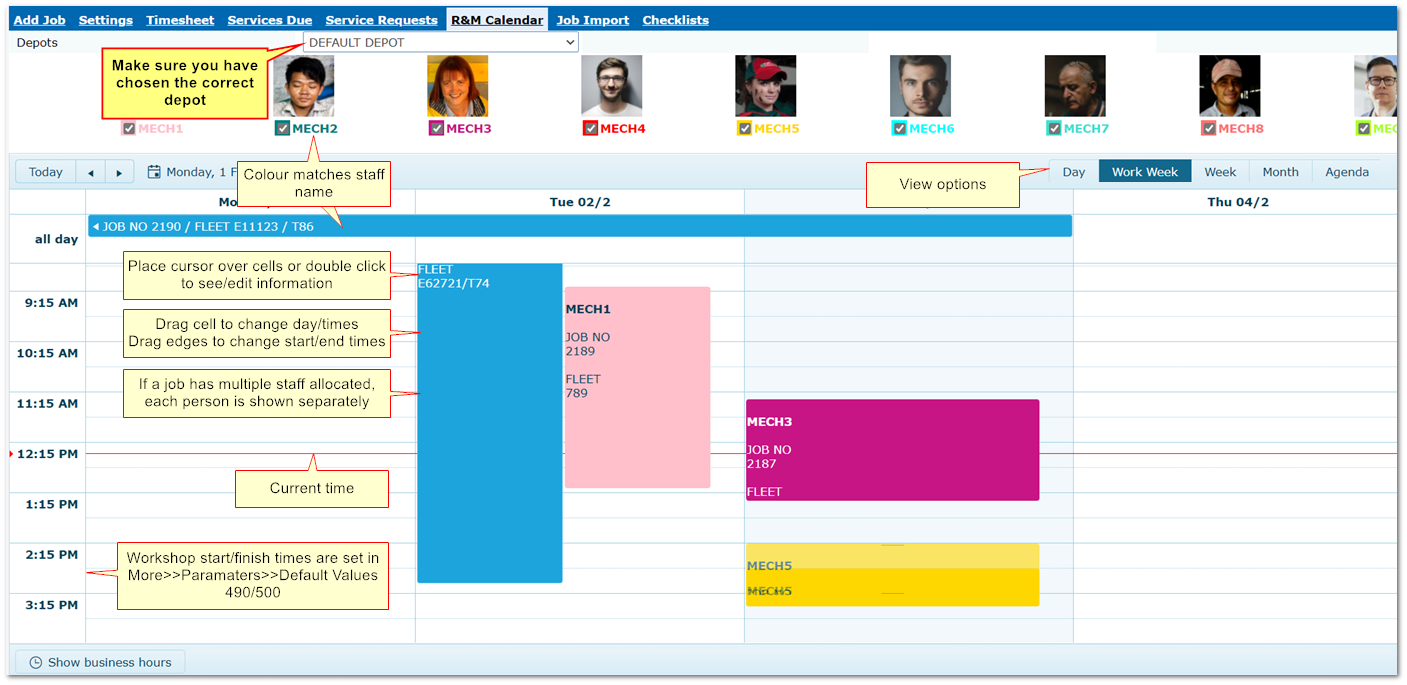Switch to Month view
1407x685 pixels.
[1280, 172]
